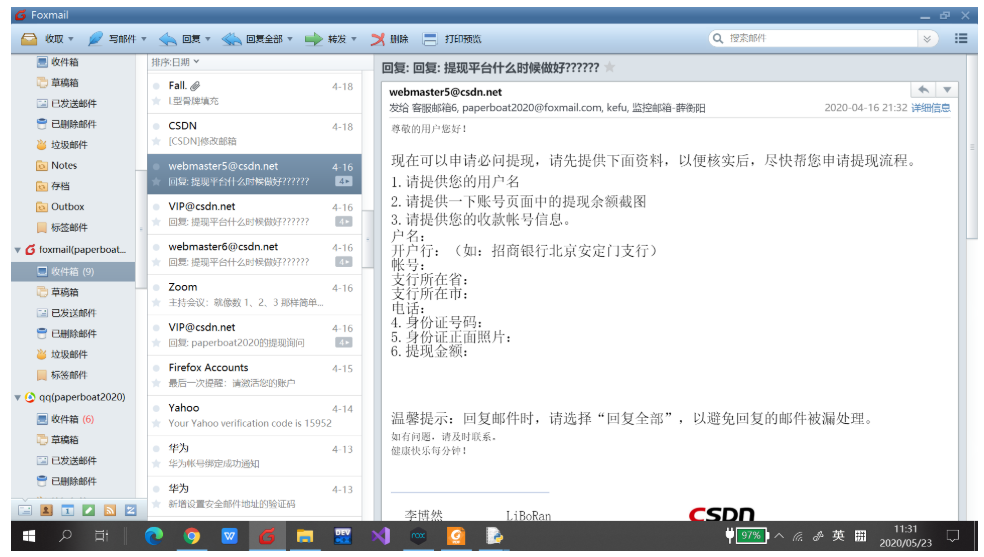This screenshot has height=557, width=984.
Task: Toggle star on the Zoom message
Action: pos(156,302)
